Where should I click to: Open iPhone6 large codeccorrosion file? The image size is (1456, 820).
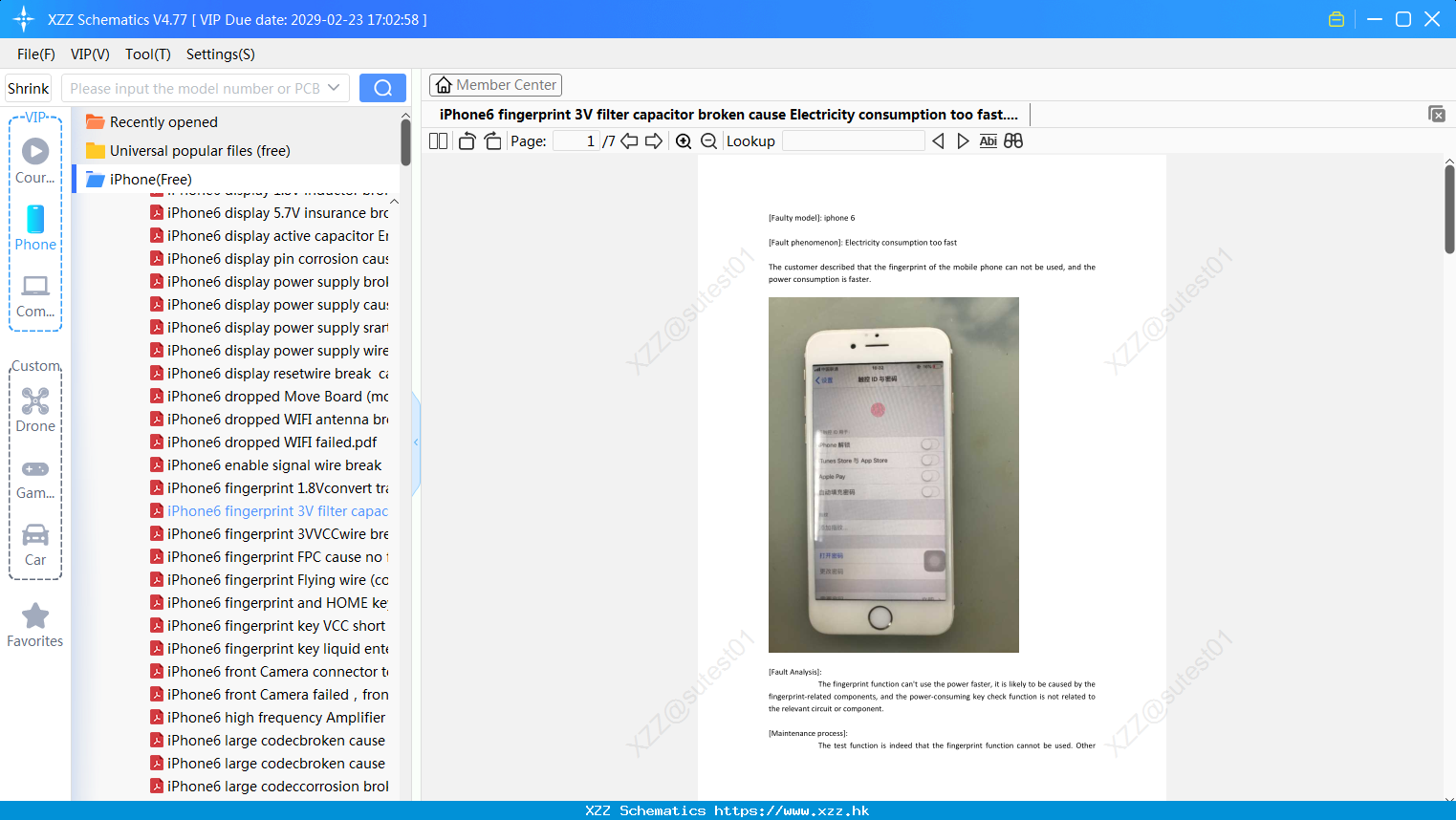click(270, 787)
